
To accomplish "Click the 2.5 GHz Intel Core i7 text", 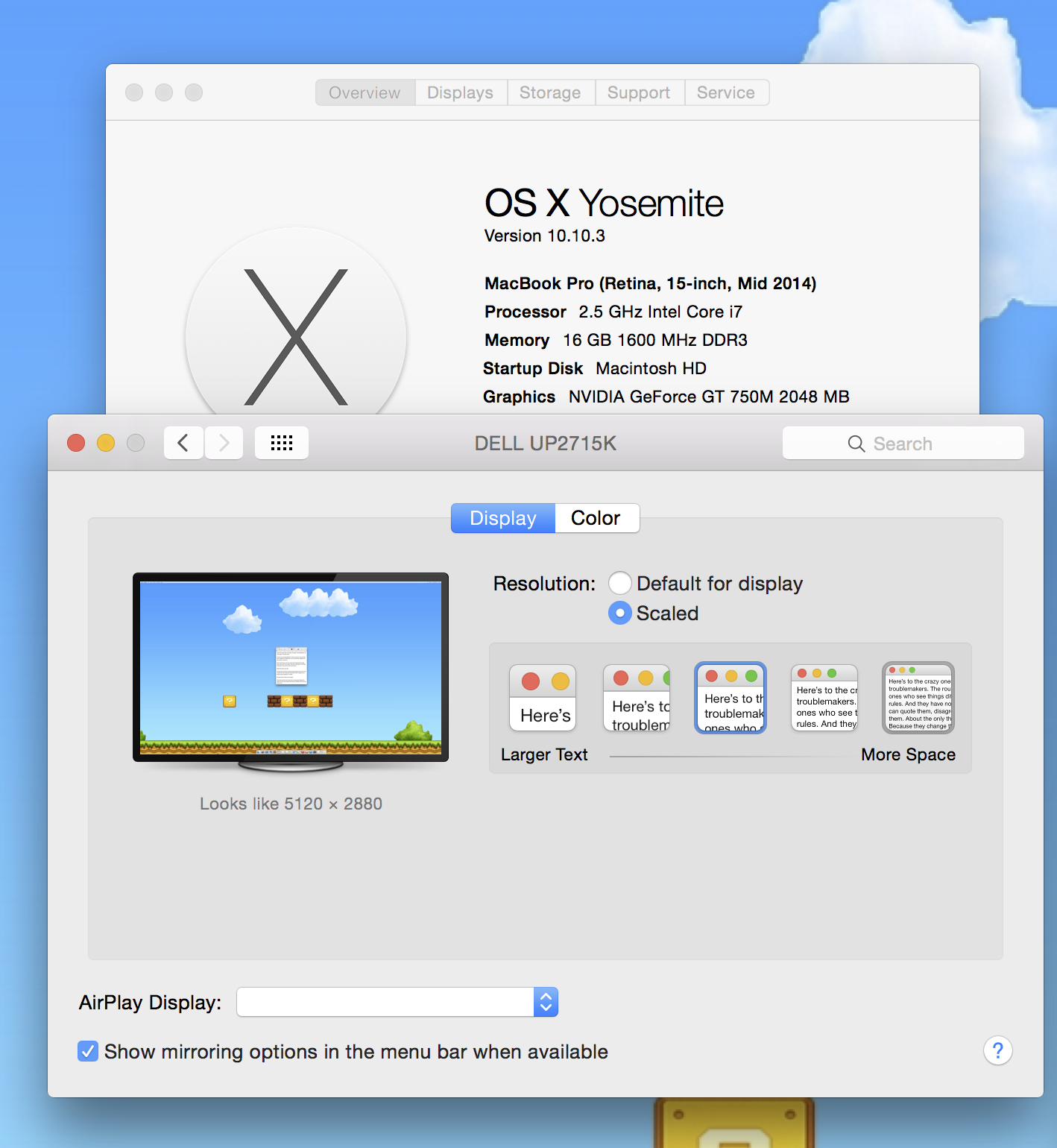I will click(660, 312).
